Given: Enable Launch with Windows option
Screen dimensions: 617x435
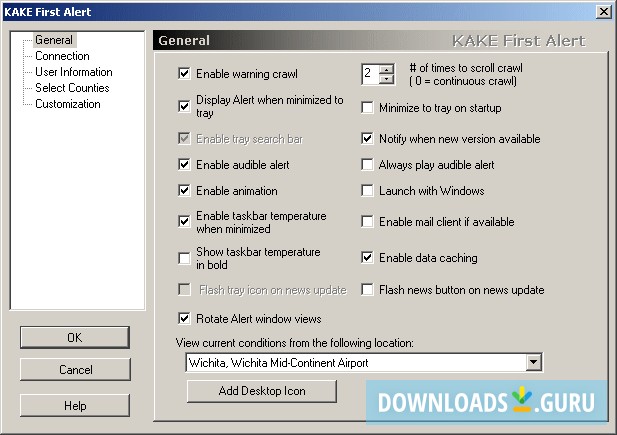Looking at the screenshot, I should [x=367, y=191].
